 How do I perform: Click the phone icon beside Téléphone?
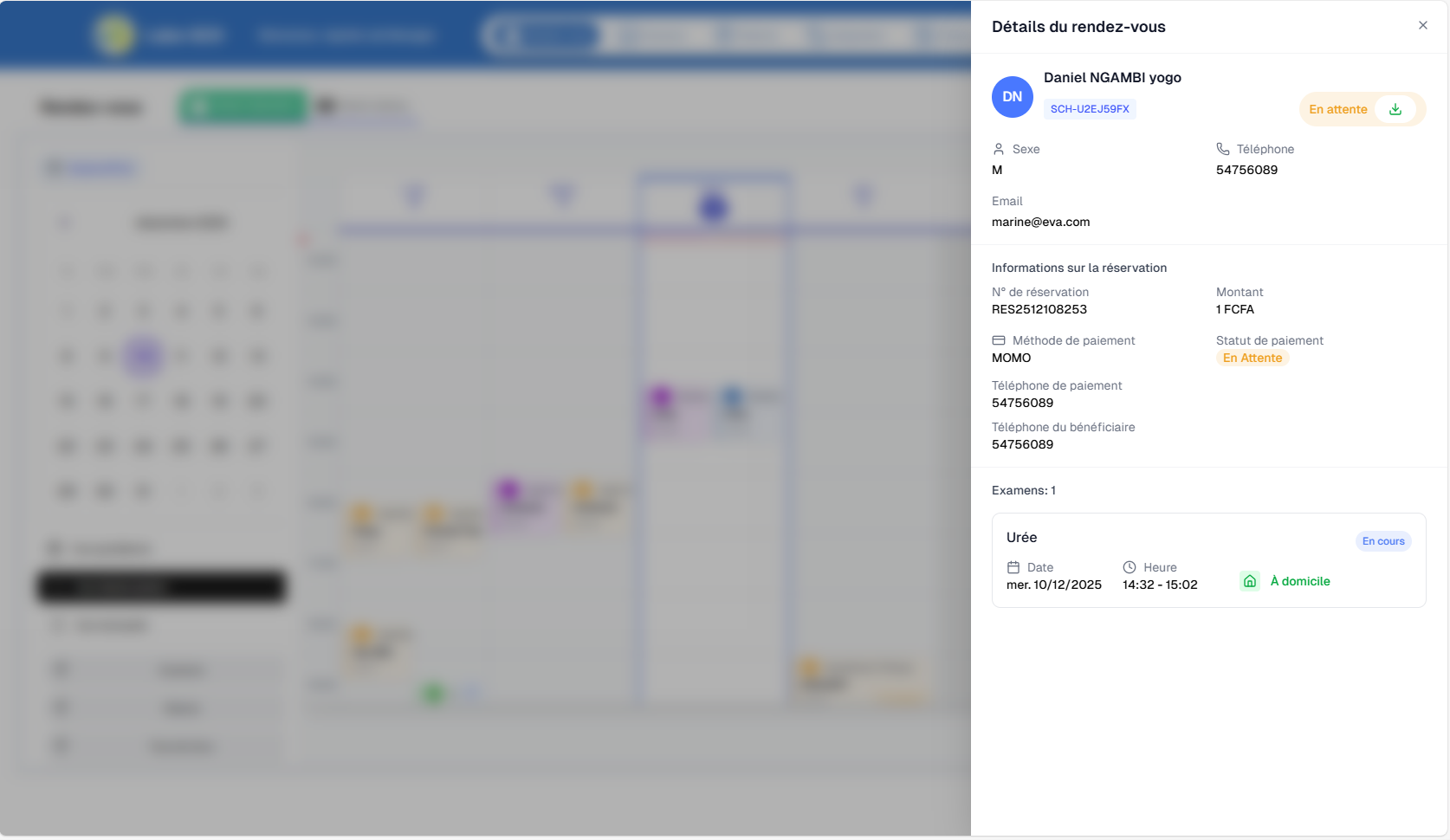point(1223,149)
